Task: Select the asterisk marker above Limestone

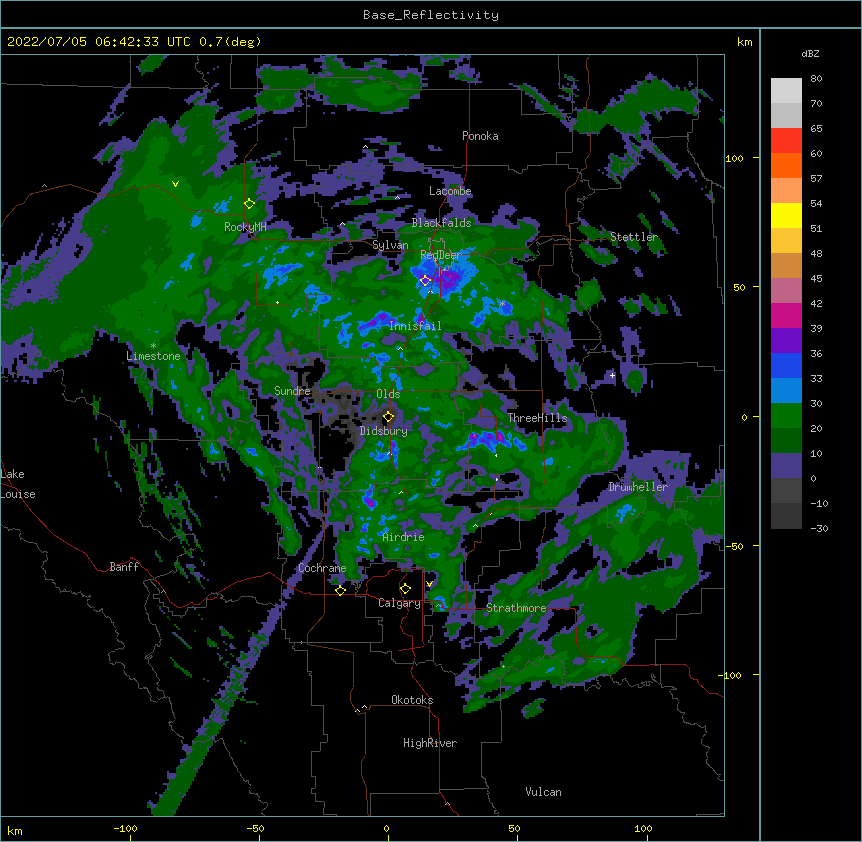Action: coord(153,346)
